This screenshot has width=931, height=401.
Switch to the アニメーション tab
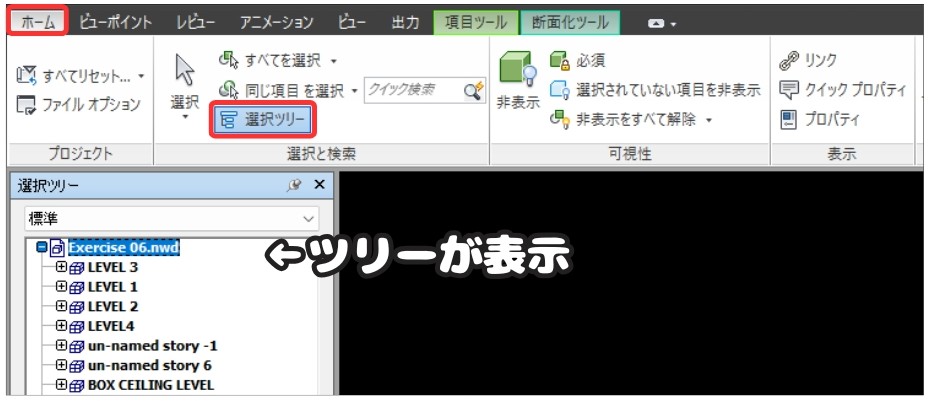pos(276,23)
